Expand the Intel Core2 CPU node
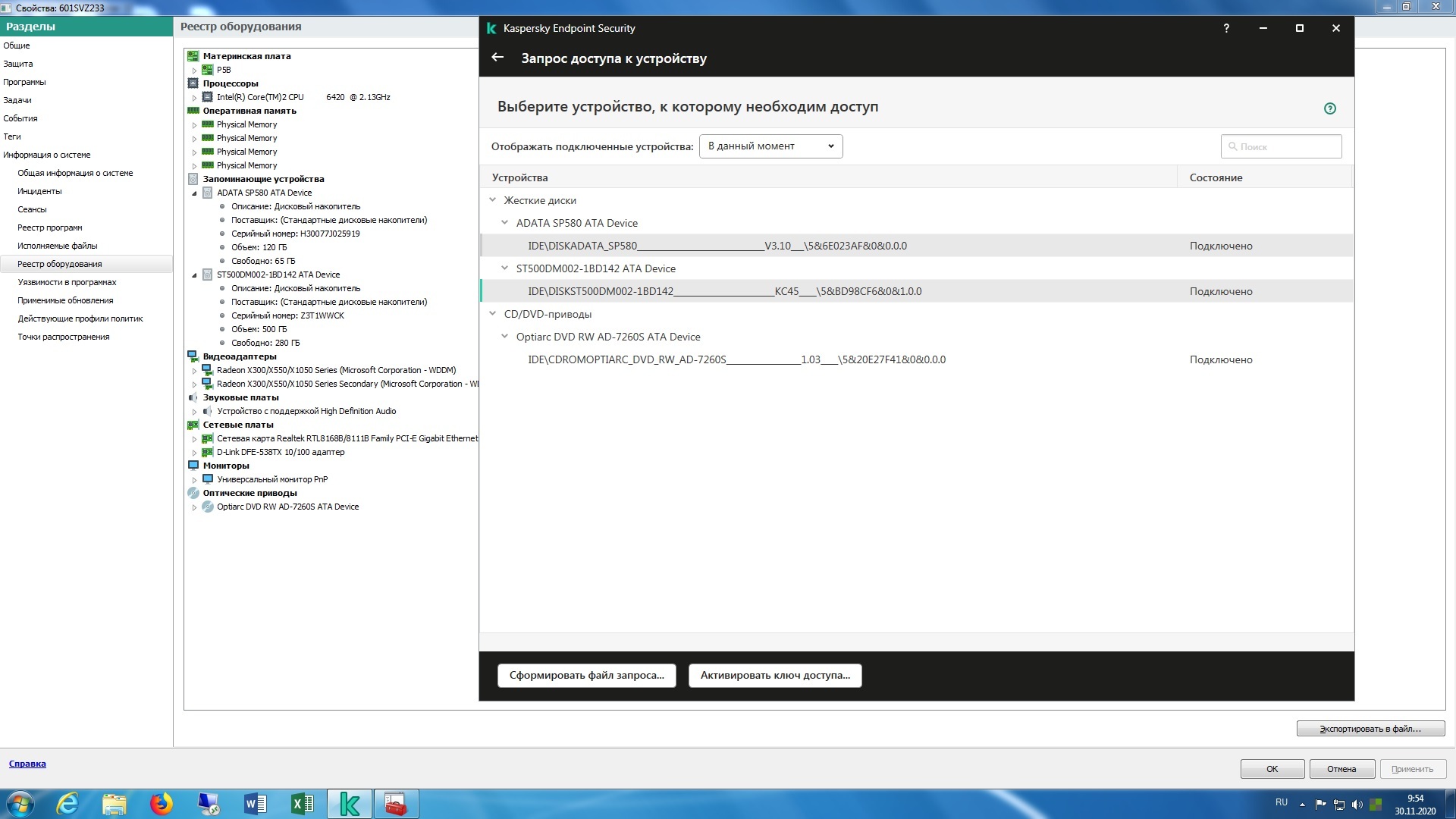The height and width of the screenshot is (819, 1456). tap(194, 98)
